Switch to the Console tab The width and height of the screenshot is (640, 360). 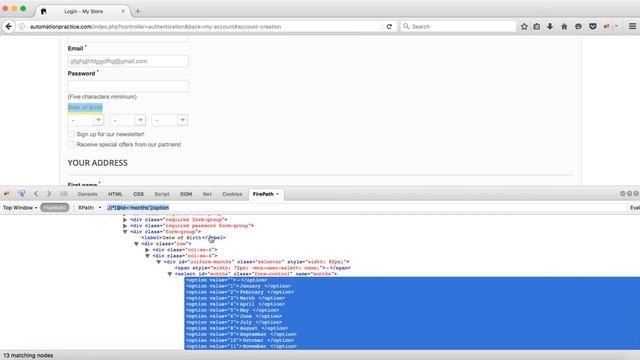click(87, 194)
